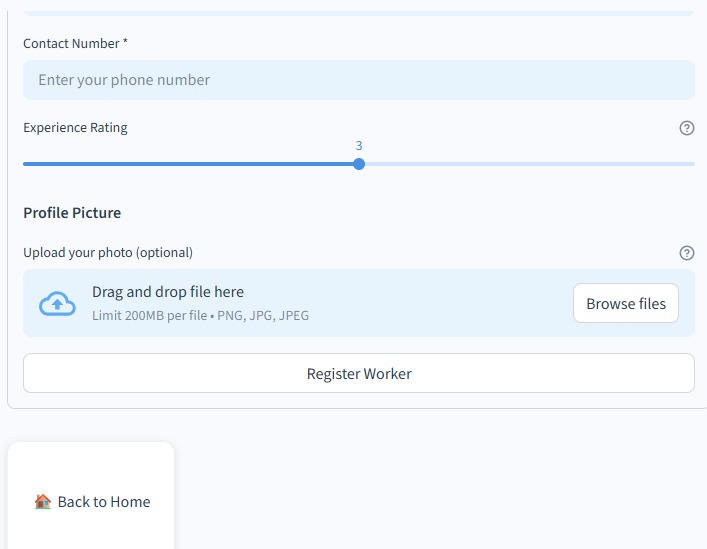Click the Experience Rating help icon
Viewport: 707px width, 549px height.
[686, 128]
